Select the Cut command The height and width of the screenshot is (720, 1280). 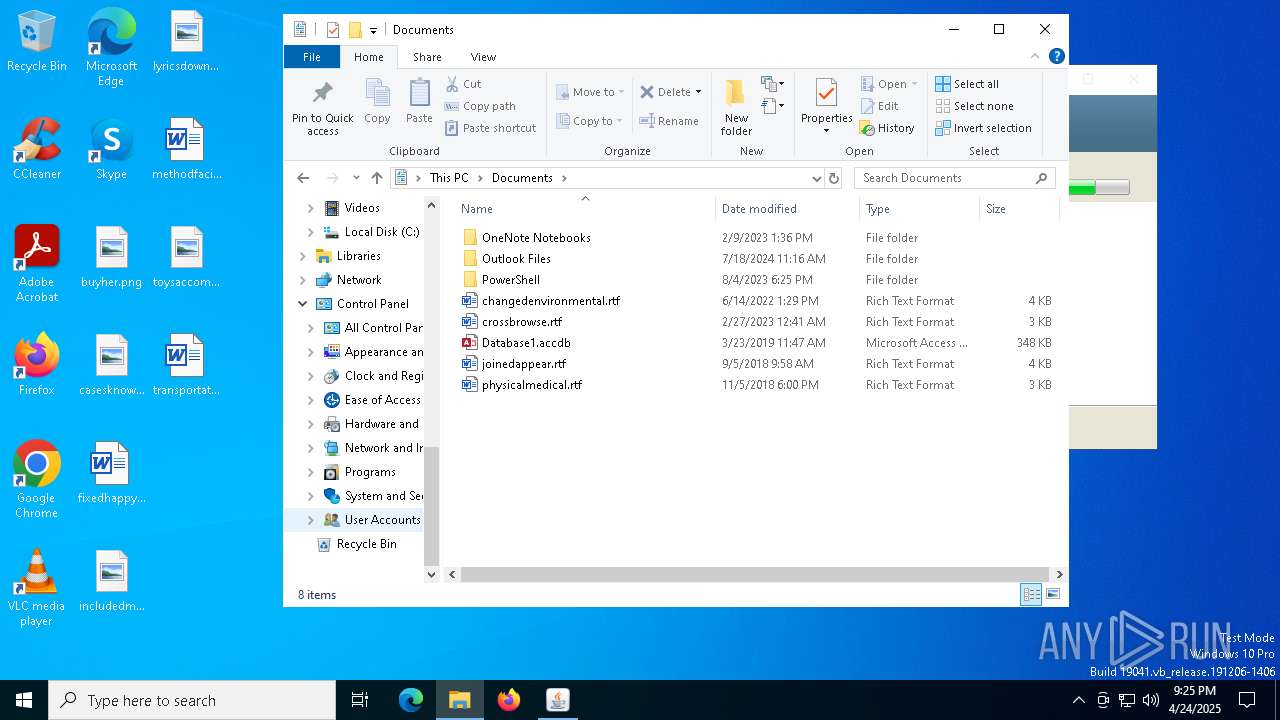463,84
